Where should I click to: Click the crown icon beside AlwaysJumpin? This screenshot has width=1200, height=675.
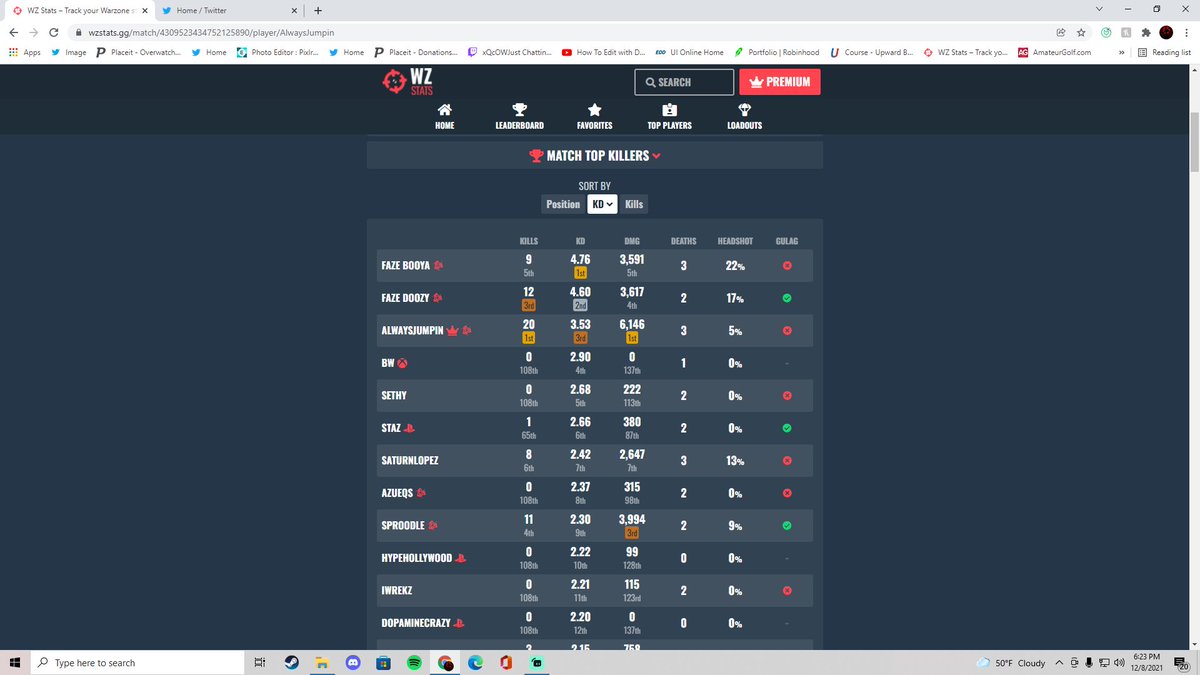pyautogui.click(x=452, y=331)
